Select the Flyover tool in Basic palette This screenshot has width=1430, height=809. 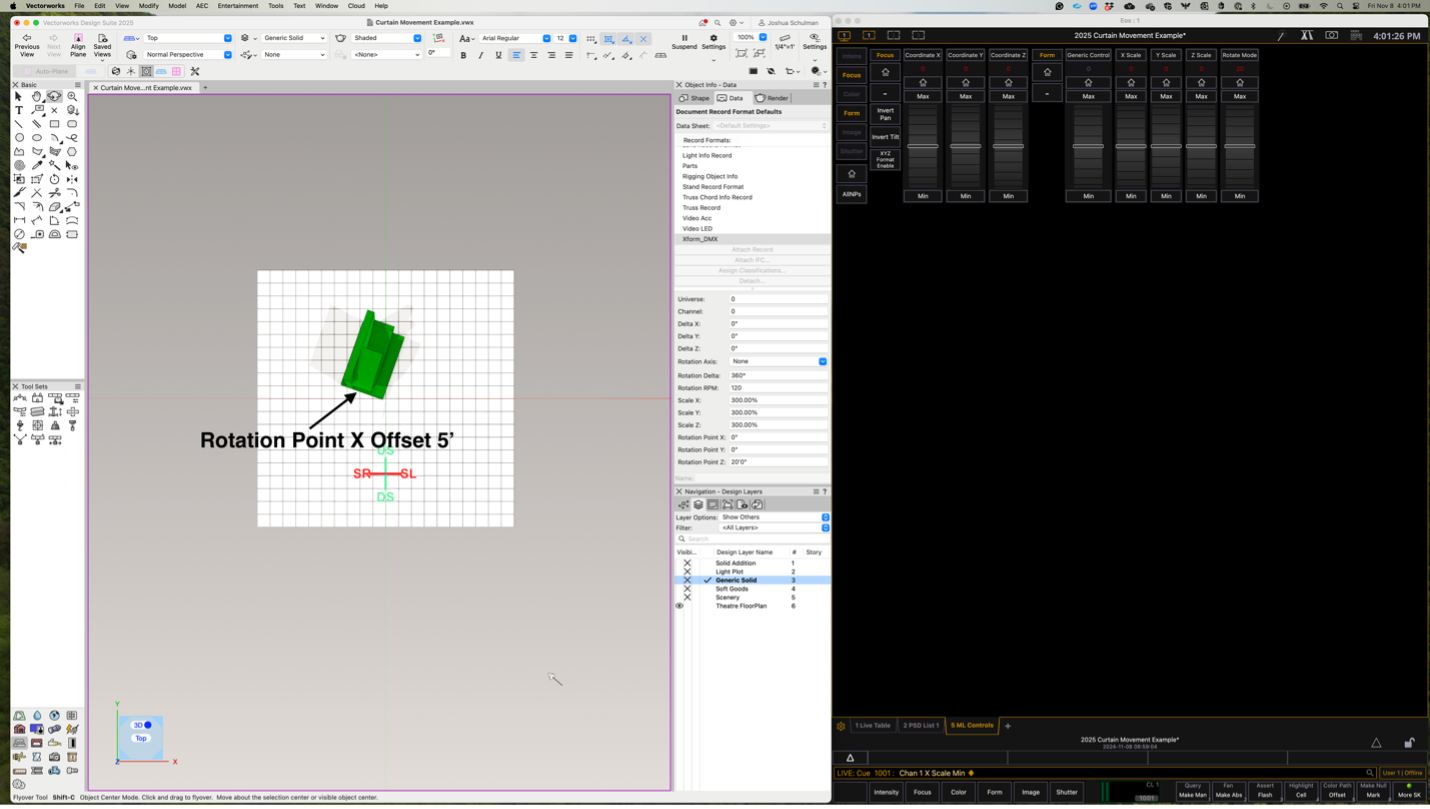click(x=54, y=97)
